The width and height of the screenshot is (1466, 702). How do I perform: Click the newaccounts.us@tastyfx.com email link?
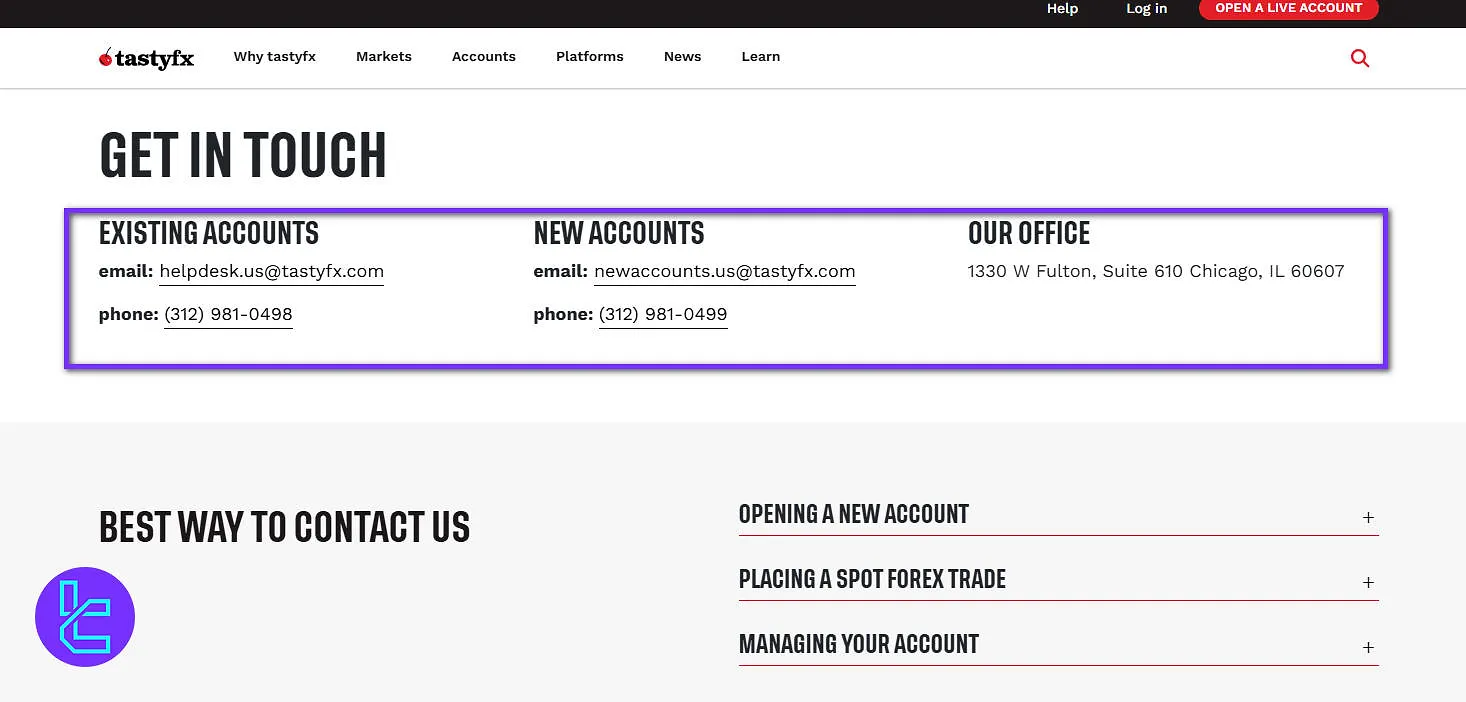(x=724, y=271)
